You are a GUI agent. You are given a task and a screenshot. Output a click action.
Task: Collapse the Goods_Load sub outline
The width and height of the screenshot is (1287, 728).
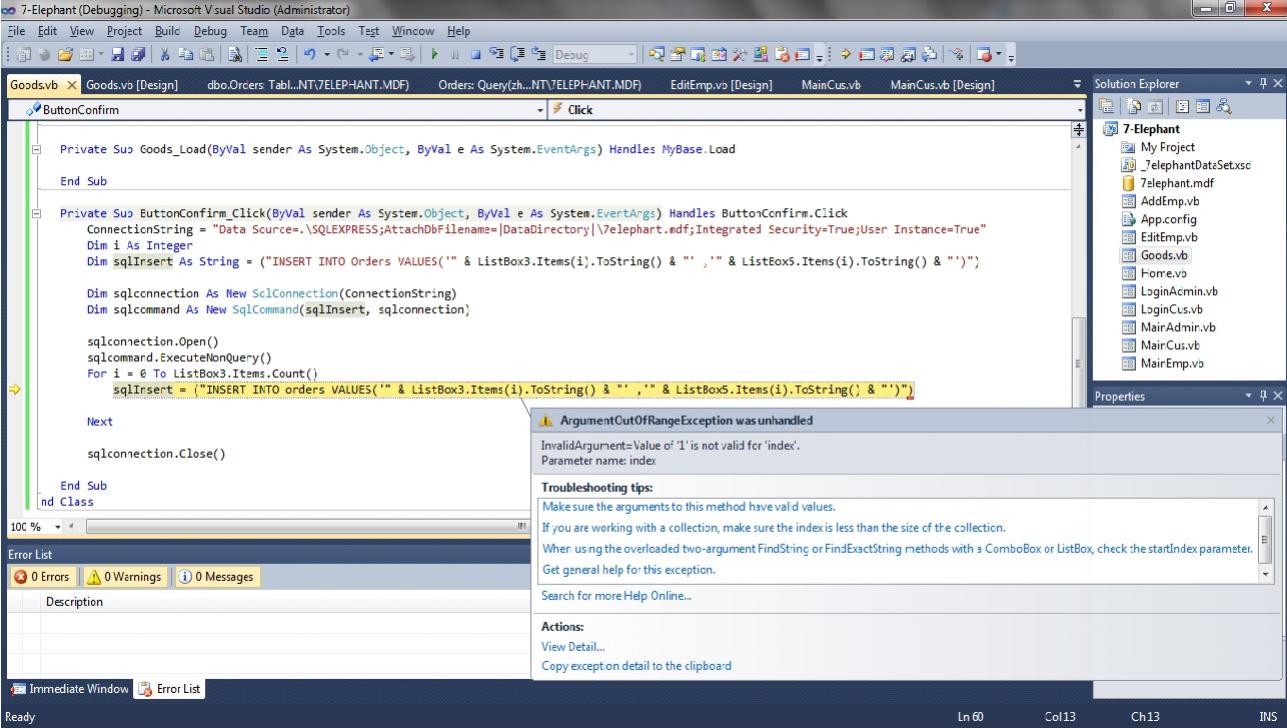coord(37,150)
